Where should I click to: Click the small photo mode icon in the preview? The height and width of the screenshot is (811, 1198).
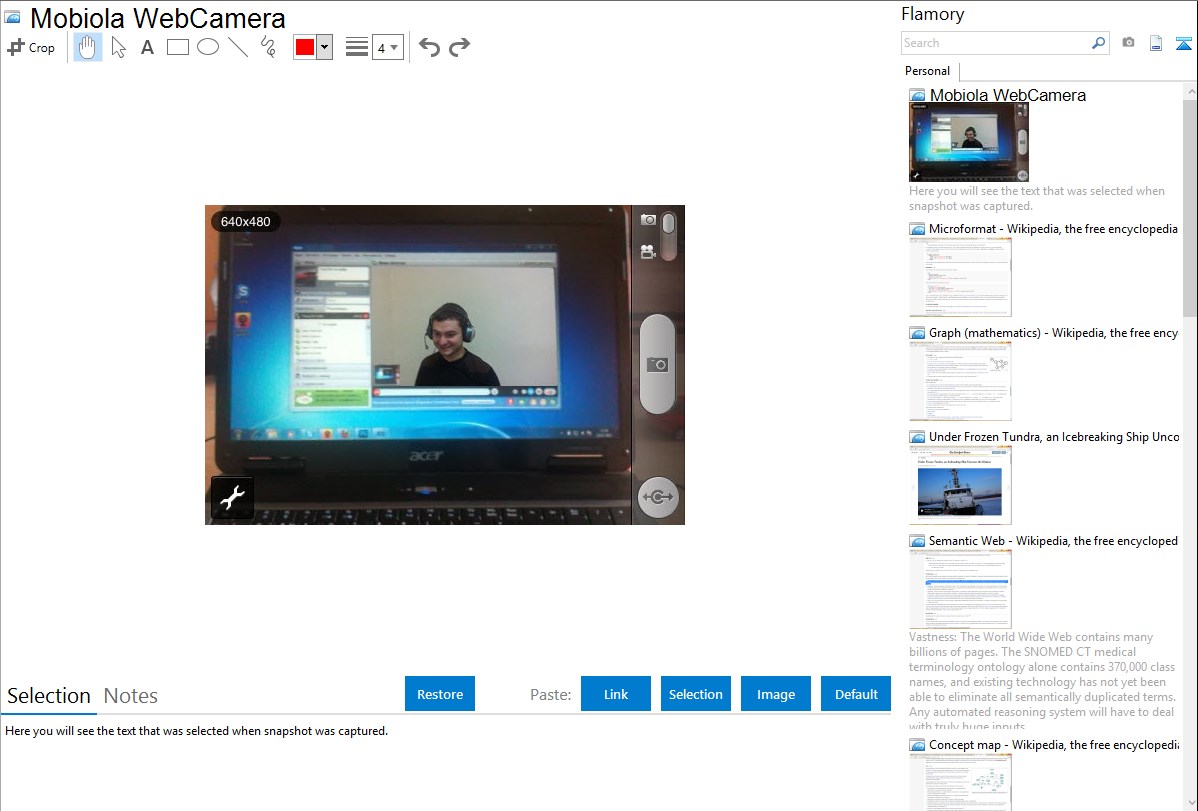pos(648,220)
